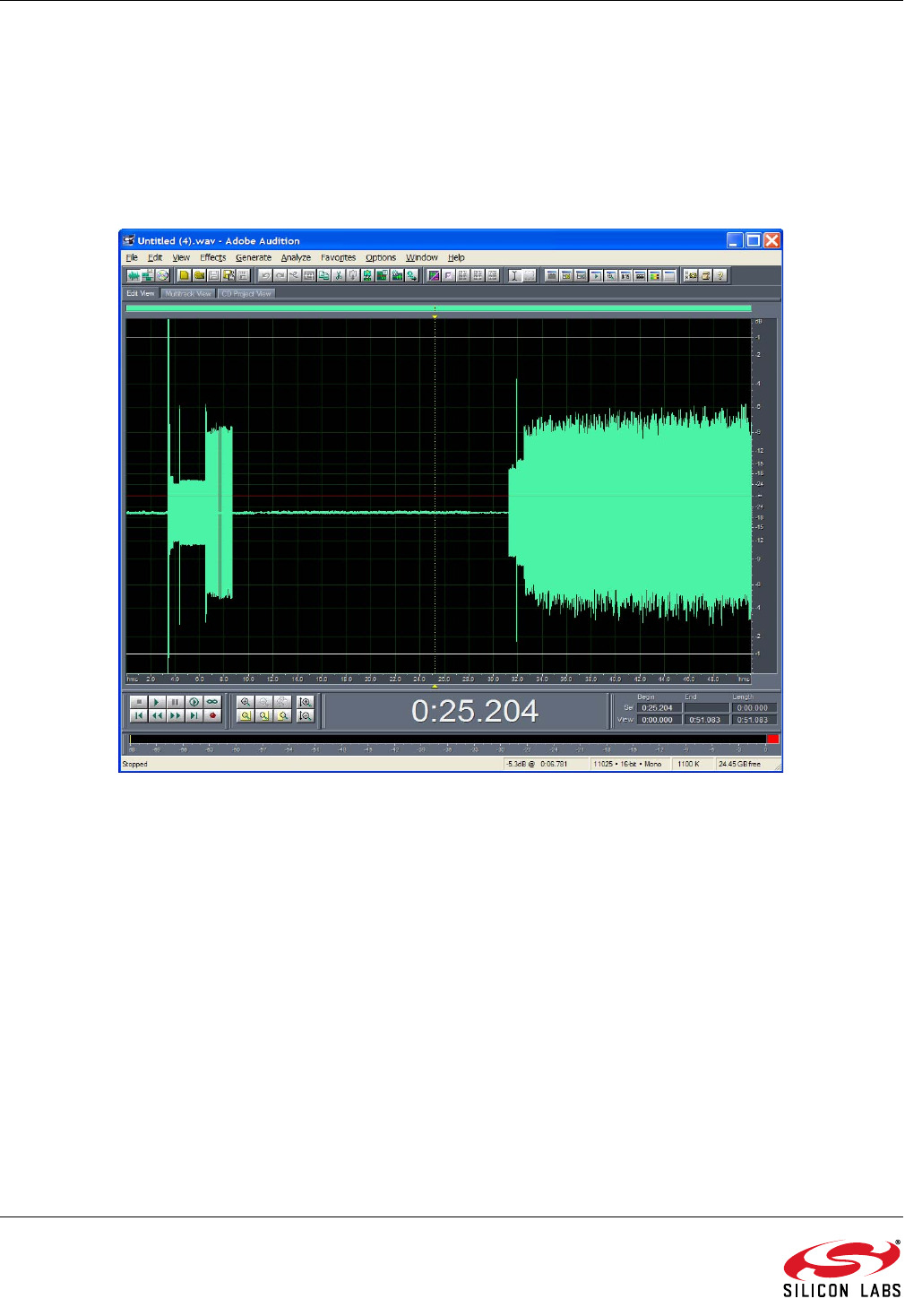Click Go to Beginning transport icon

138,715
